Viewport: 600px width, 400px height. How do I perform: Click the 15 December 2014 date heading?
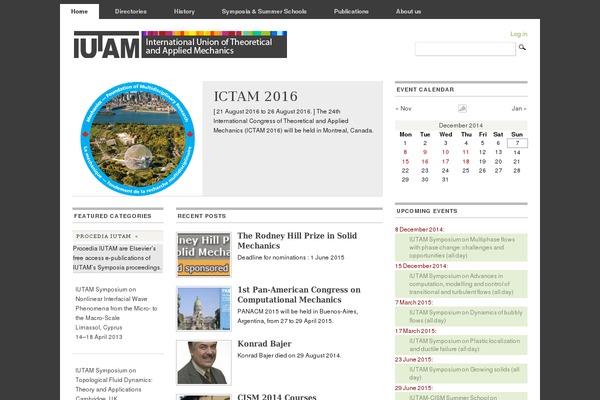tap(421, 266)
